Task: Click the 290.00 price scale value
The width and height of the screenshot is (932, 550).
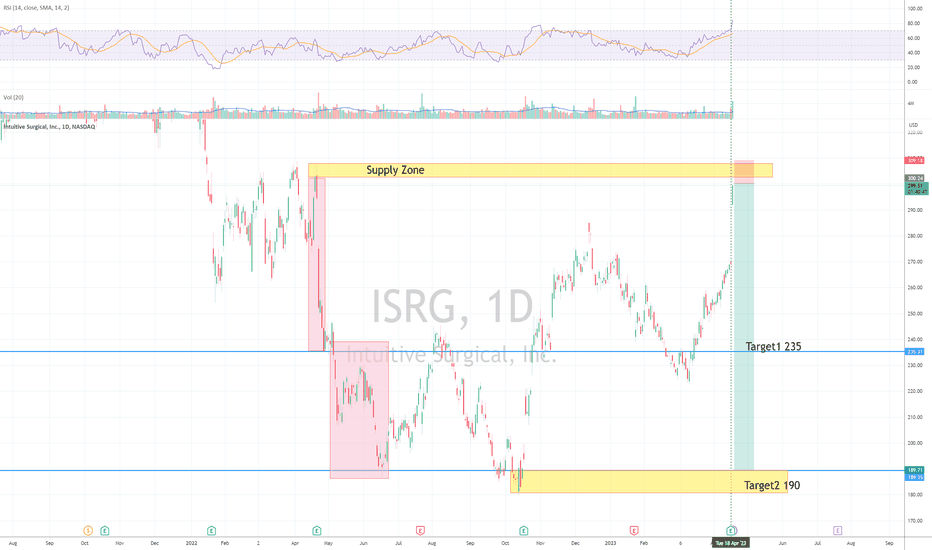Action: [915, 210]
